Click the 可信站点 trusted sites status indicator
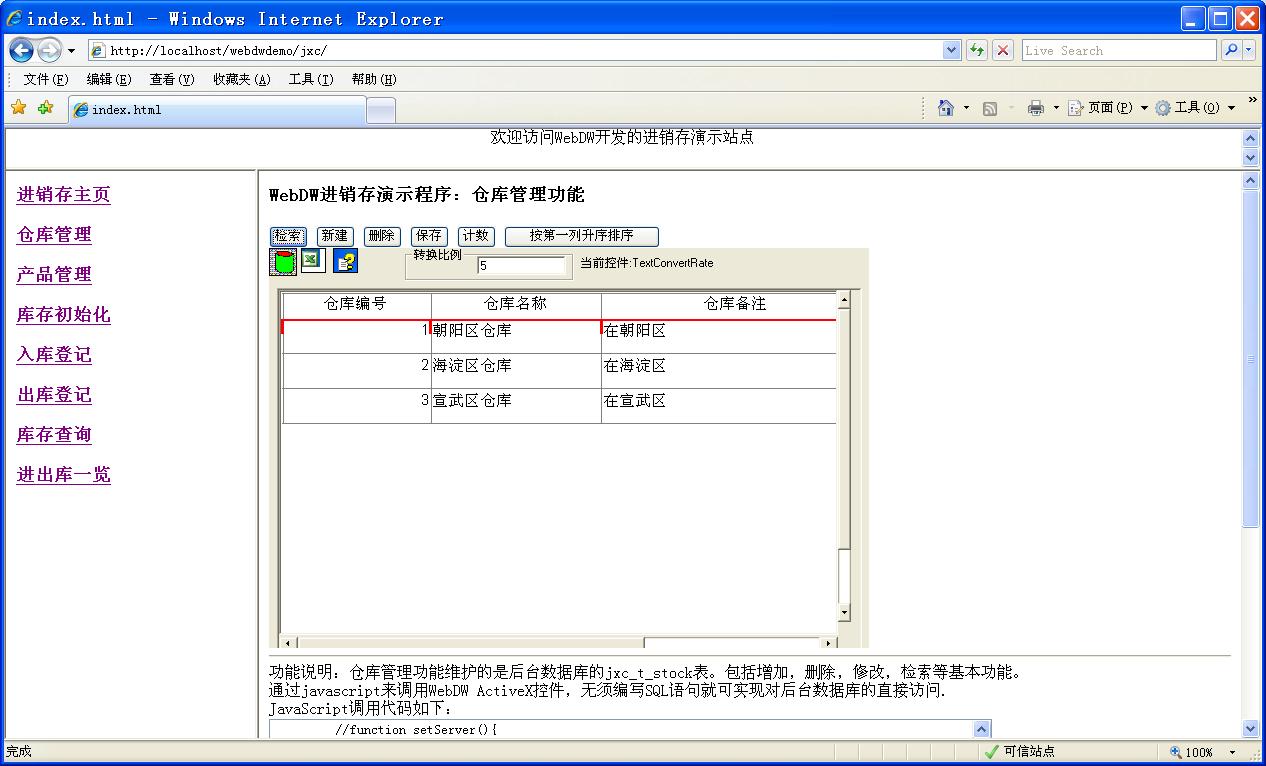1266x766 pixels. 1020,752
